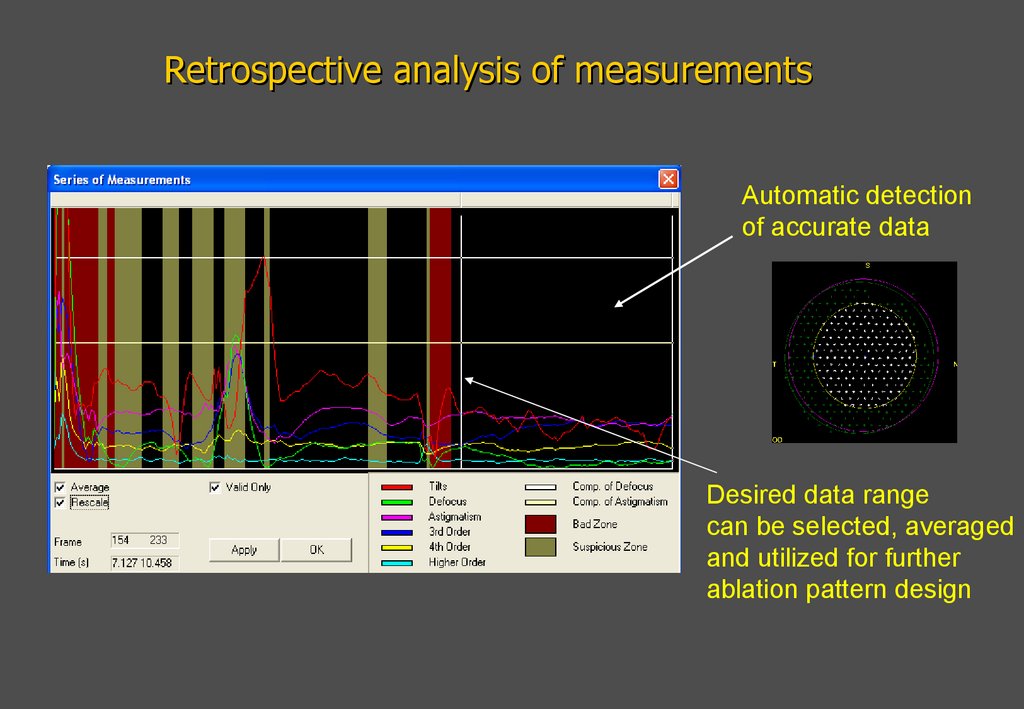Image resolution: width=1024 pixels, height=709 pixels.
Task: Click the Comp. of Defocus legend marker
Action: tap(540, 486)
